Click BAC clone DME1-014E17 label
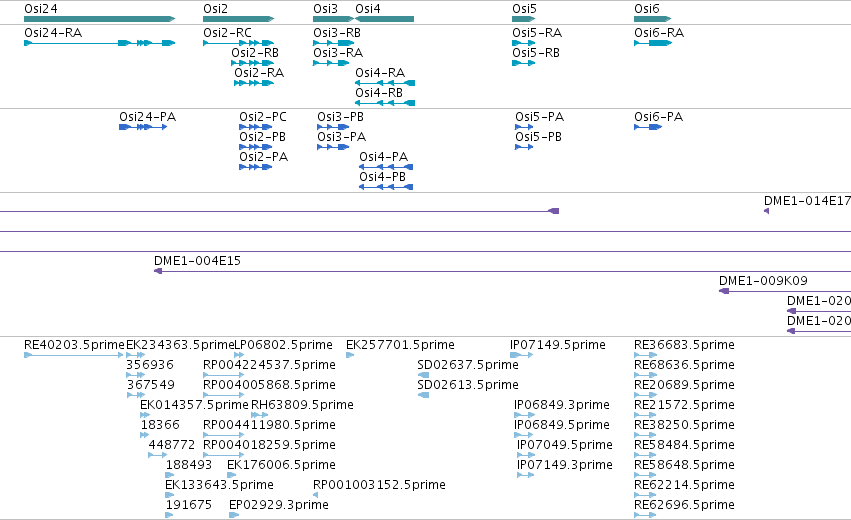This screenshot has width=851, height=520. (x=807, y=201)
